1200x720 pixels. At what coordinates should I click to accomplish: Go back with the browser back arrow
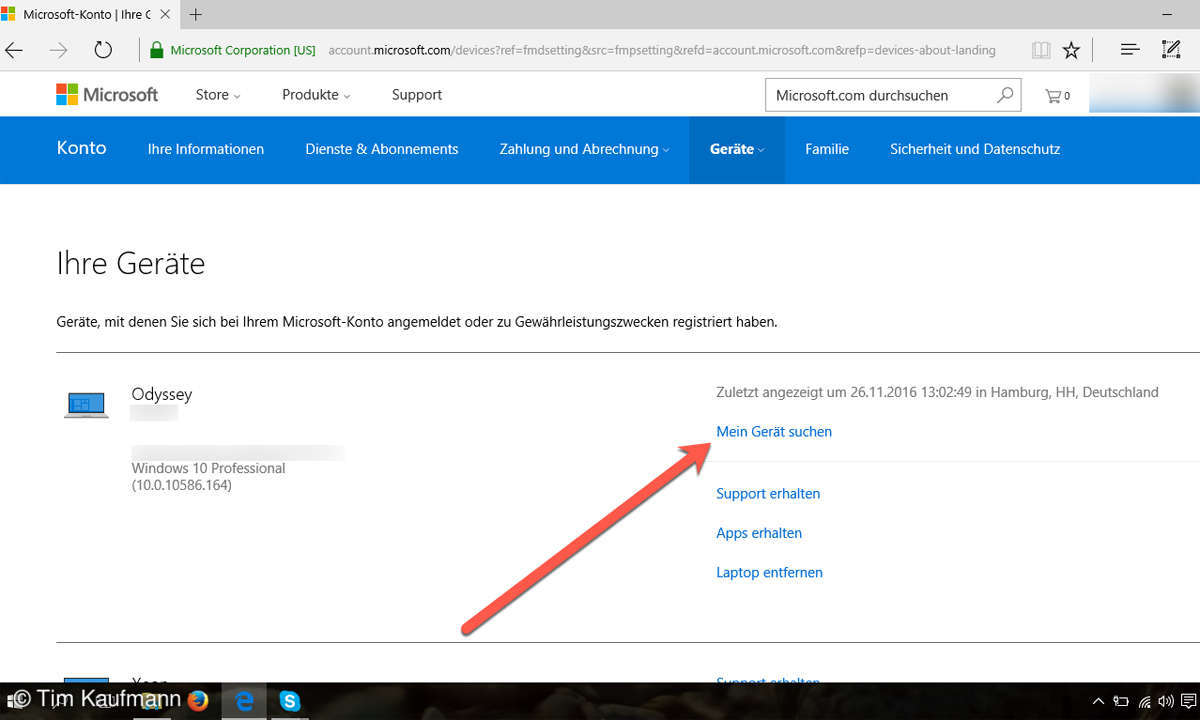pos(14,50)
